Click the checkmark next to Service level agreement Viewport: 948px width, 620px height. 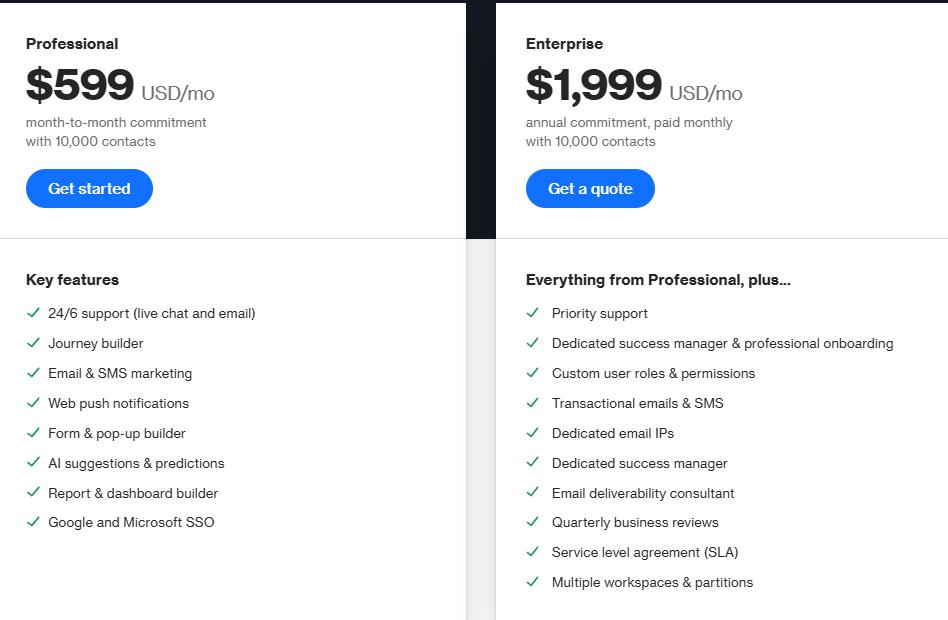click(x=533, y=552)
